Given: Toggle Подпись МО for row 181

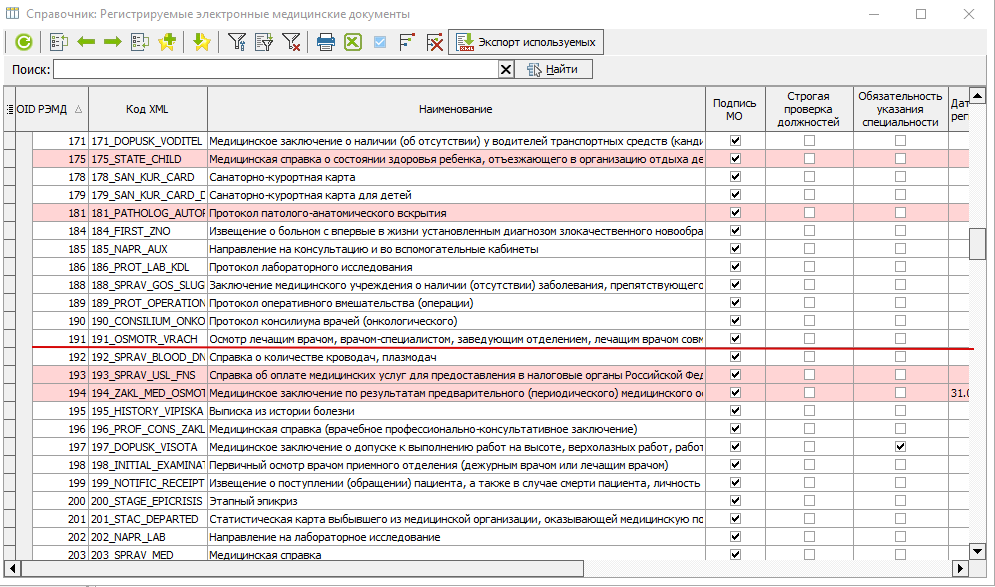Looking at the screenshot, I should tap(735, 213).
